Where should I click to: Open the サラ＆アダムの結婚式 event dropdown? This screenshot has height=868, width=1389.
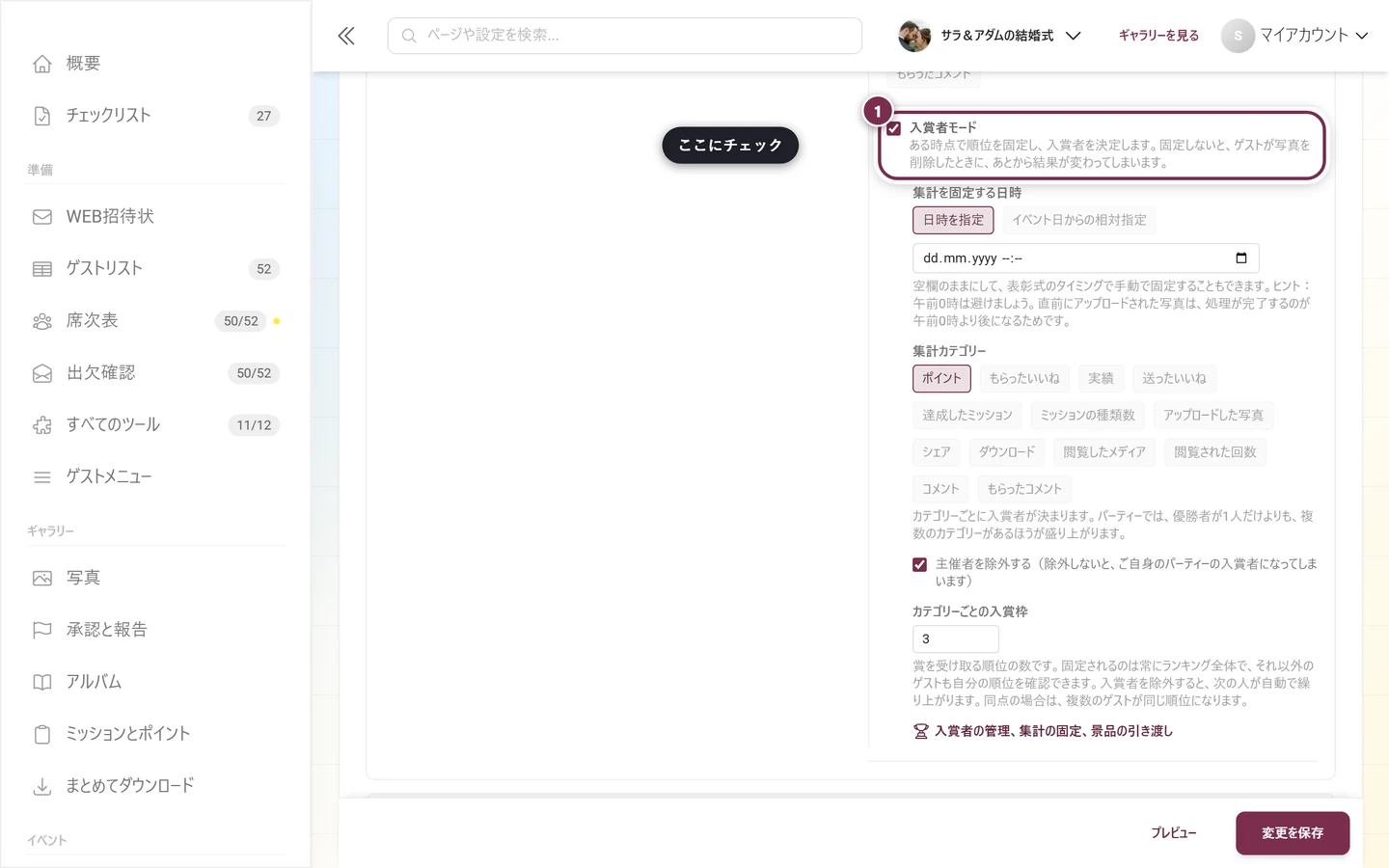click(990, 36)
